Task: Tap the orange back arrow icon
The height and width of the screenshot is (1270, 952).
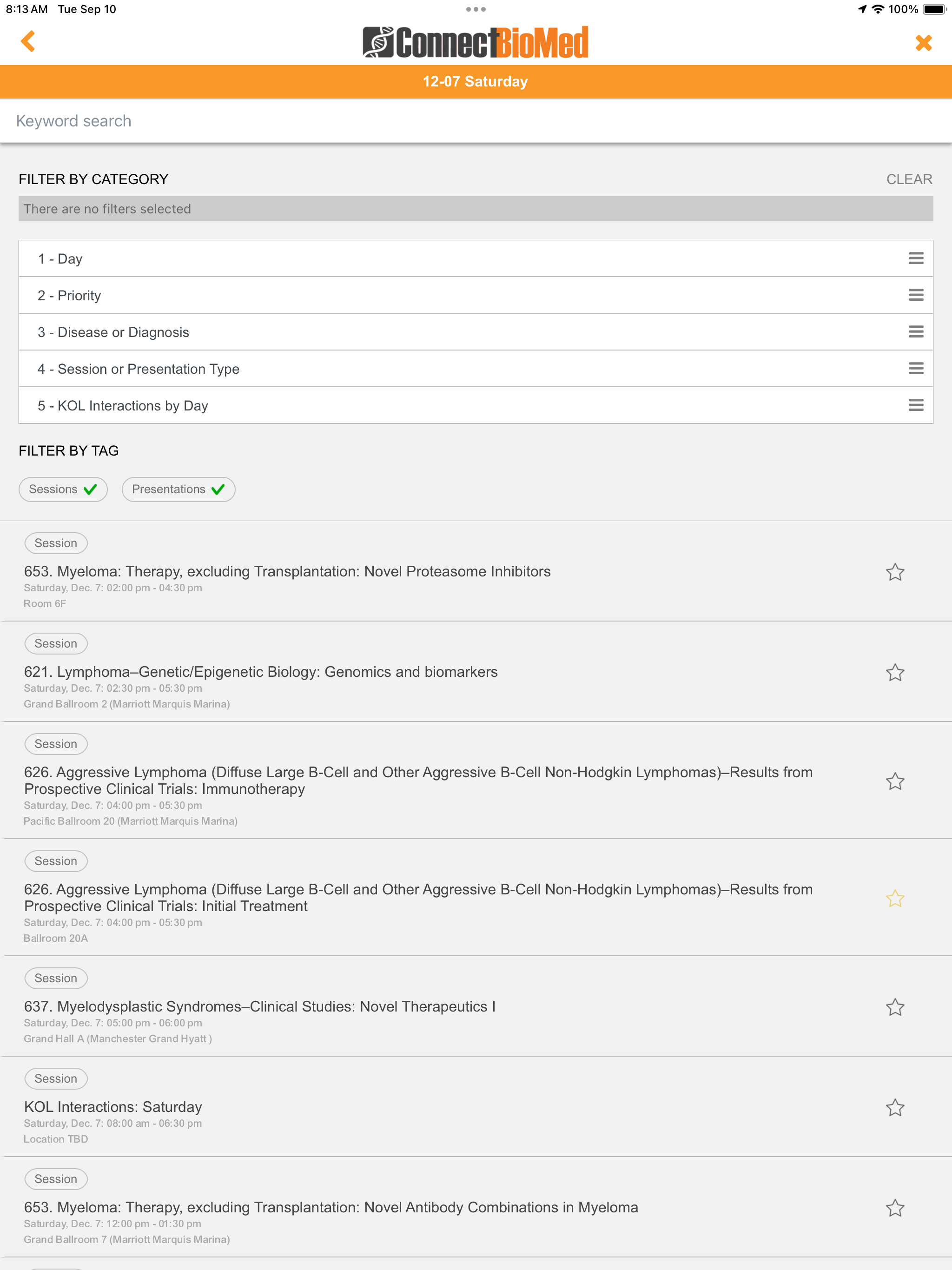Action: click(x=27, y=41)
